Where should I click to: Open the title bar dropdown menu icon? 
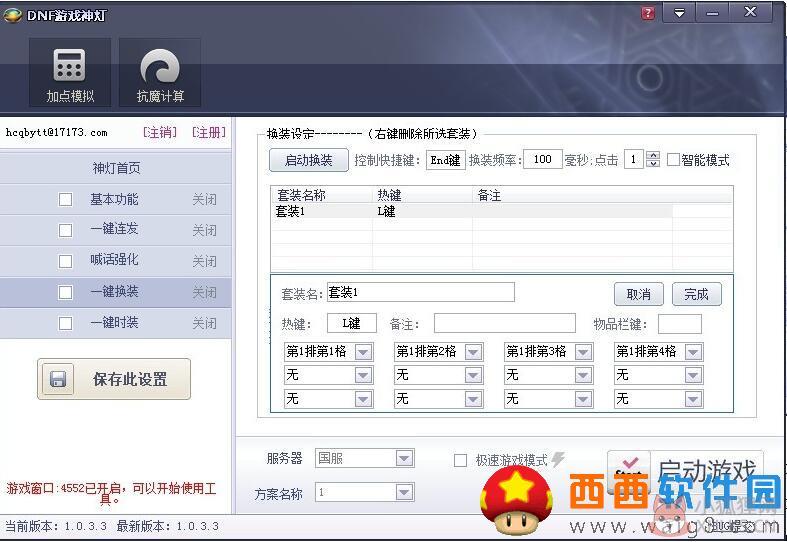click(x=679, y=13)
